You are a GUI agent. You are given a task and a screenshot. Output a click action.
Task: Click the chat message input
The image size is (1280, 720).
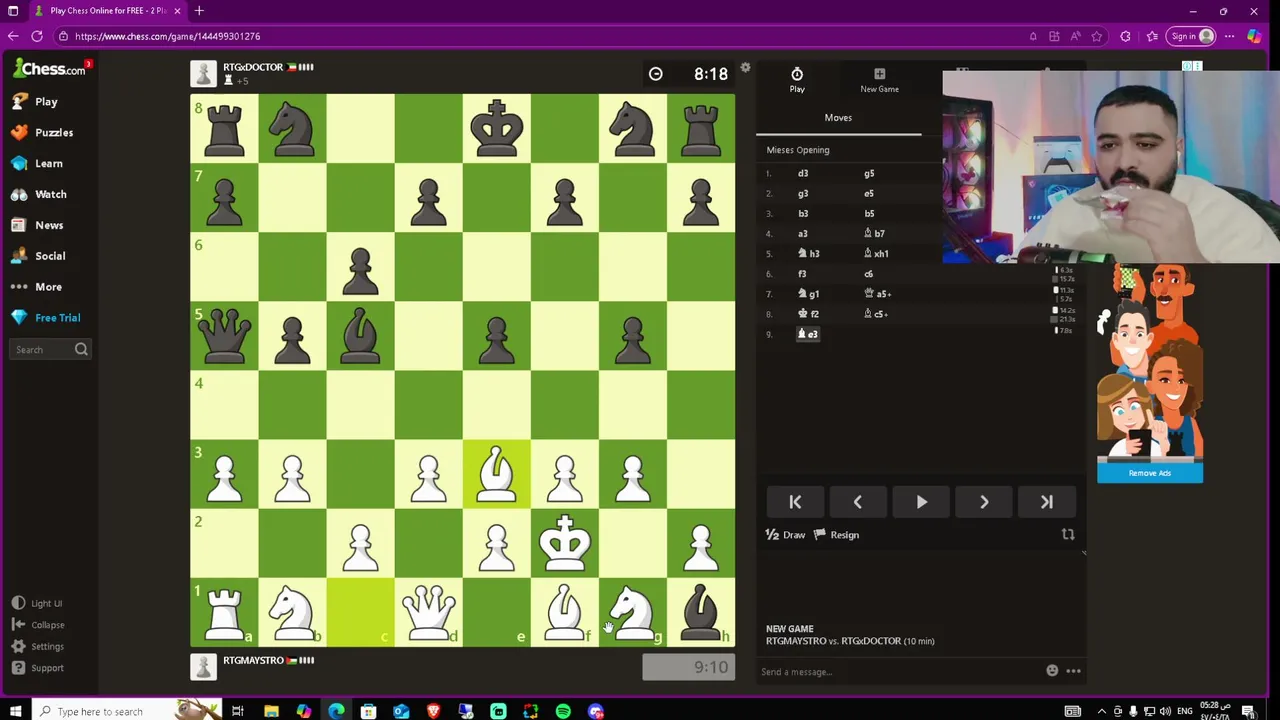pos(898,672)
